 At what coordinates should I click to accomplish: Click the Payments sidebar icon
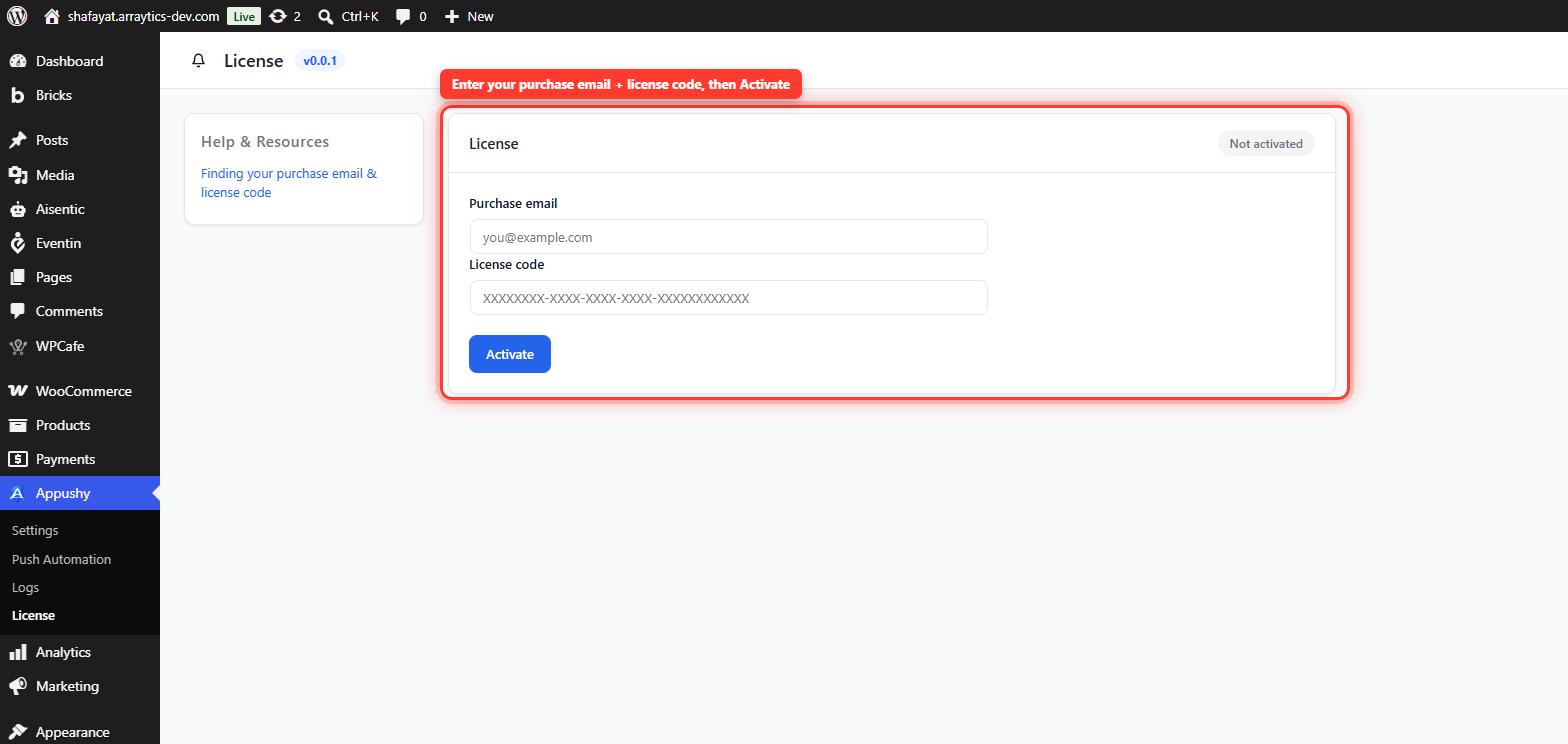[18, 459]
